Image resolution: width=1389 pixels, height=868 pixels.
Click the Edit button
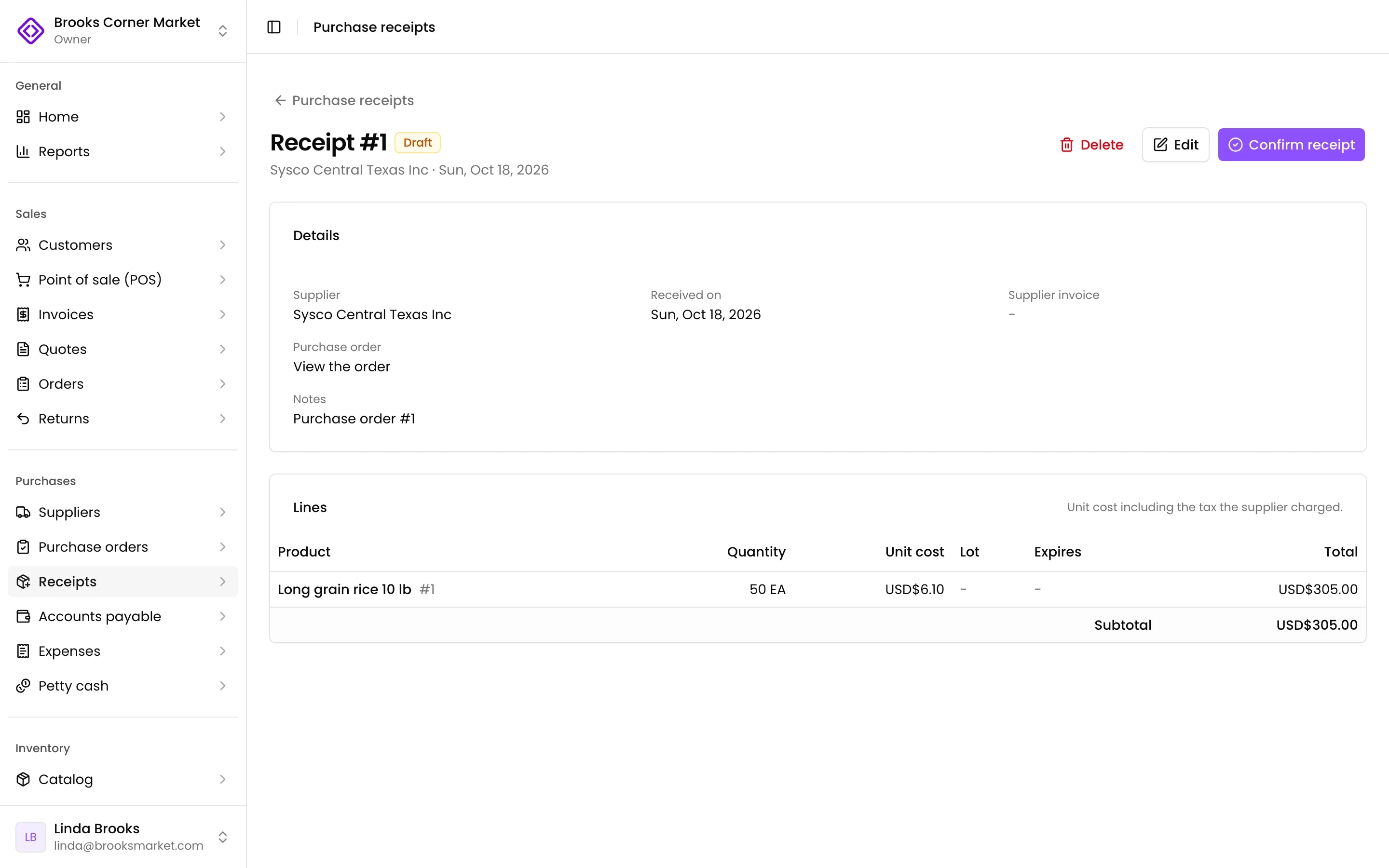(x=1175, y=145)
